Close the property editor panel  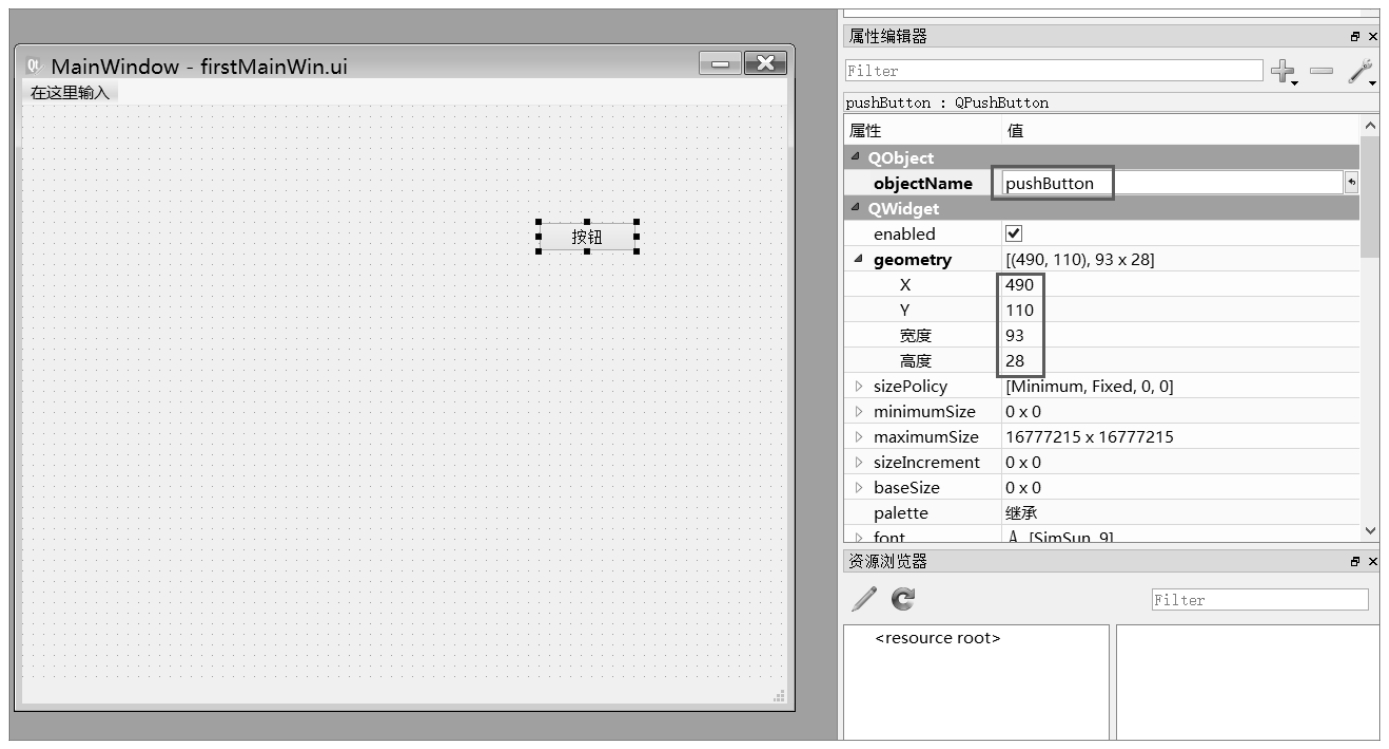pyautogui.click(x=1372, y=37)
